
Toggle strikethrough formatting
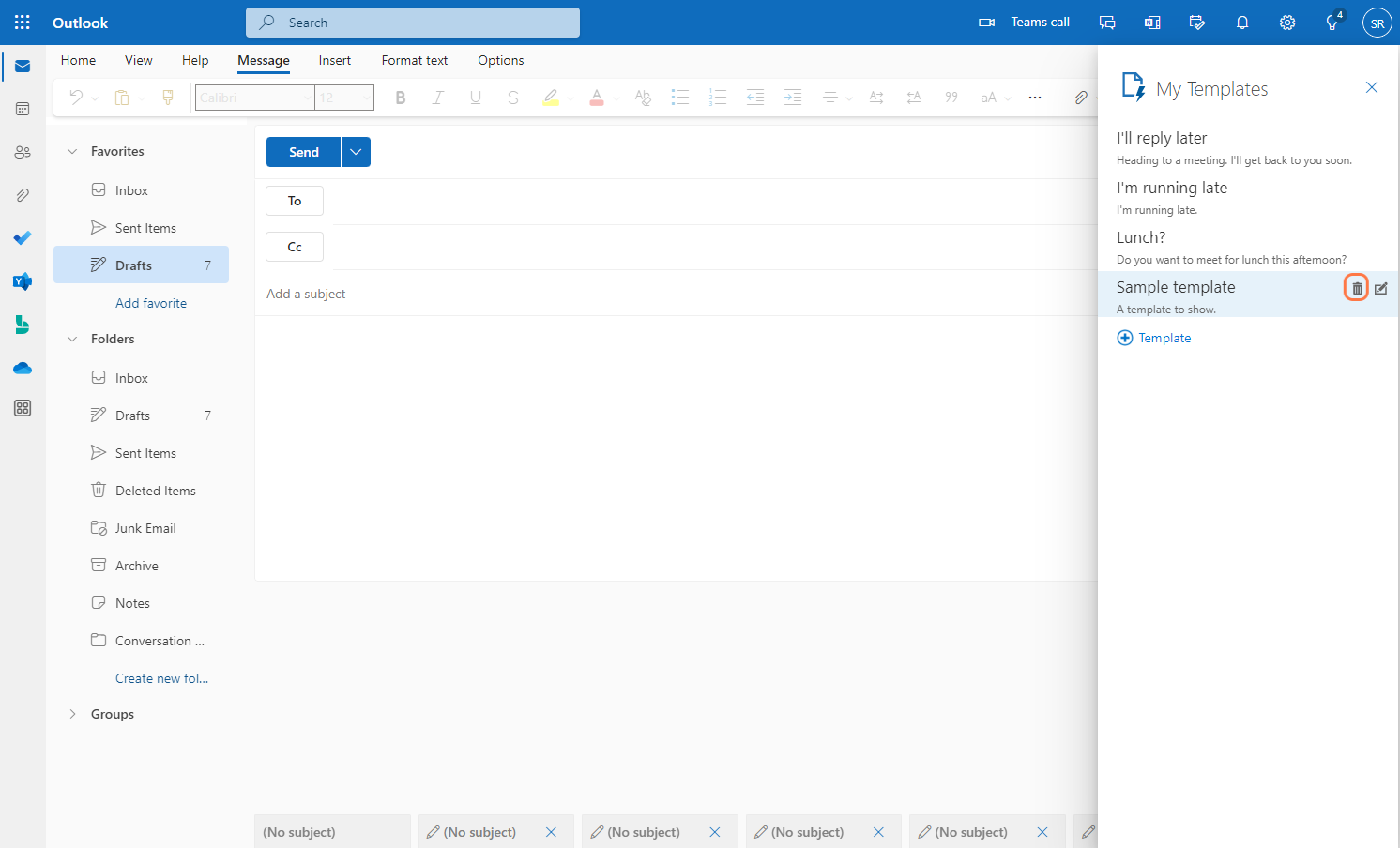tap(512, 98)
